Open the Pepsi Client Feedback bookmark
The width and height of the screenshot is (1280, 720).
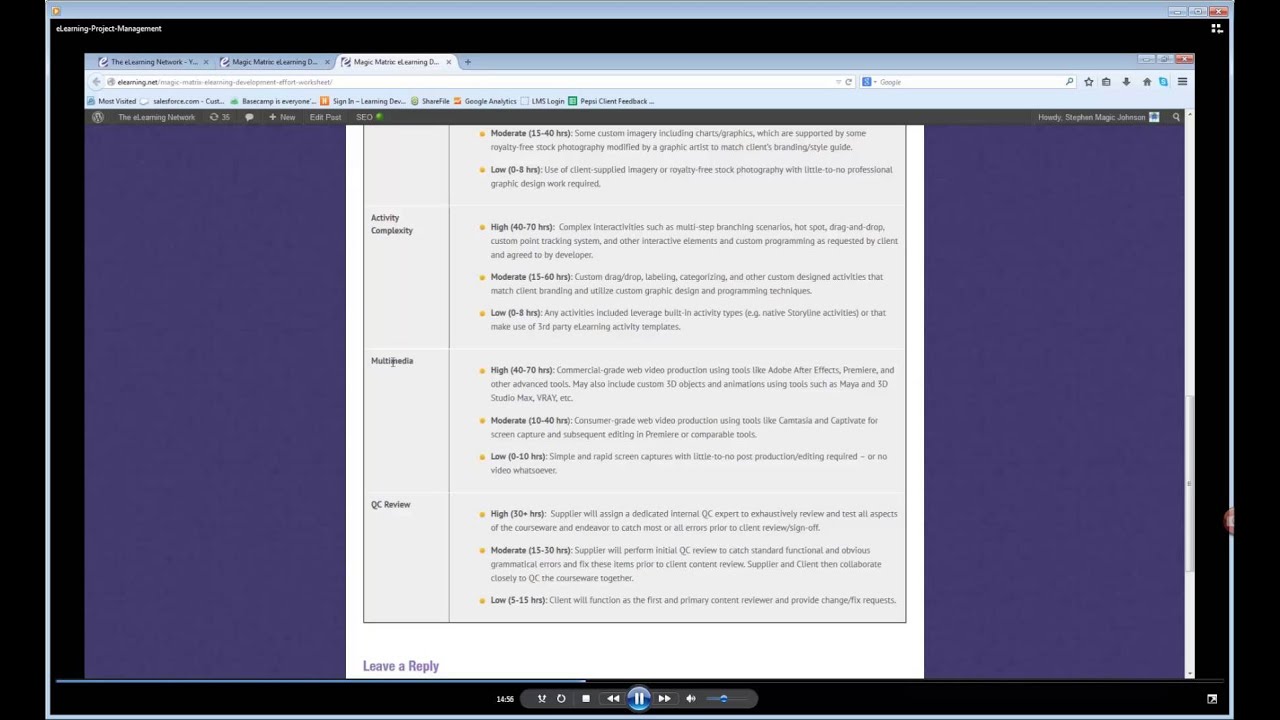click(611, 101)
